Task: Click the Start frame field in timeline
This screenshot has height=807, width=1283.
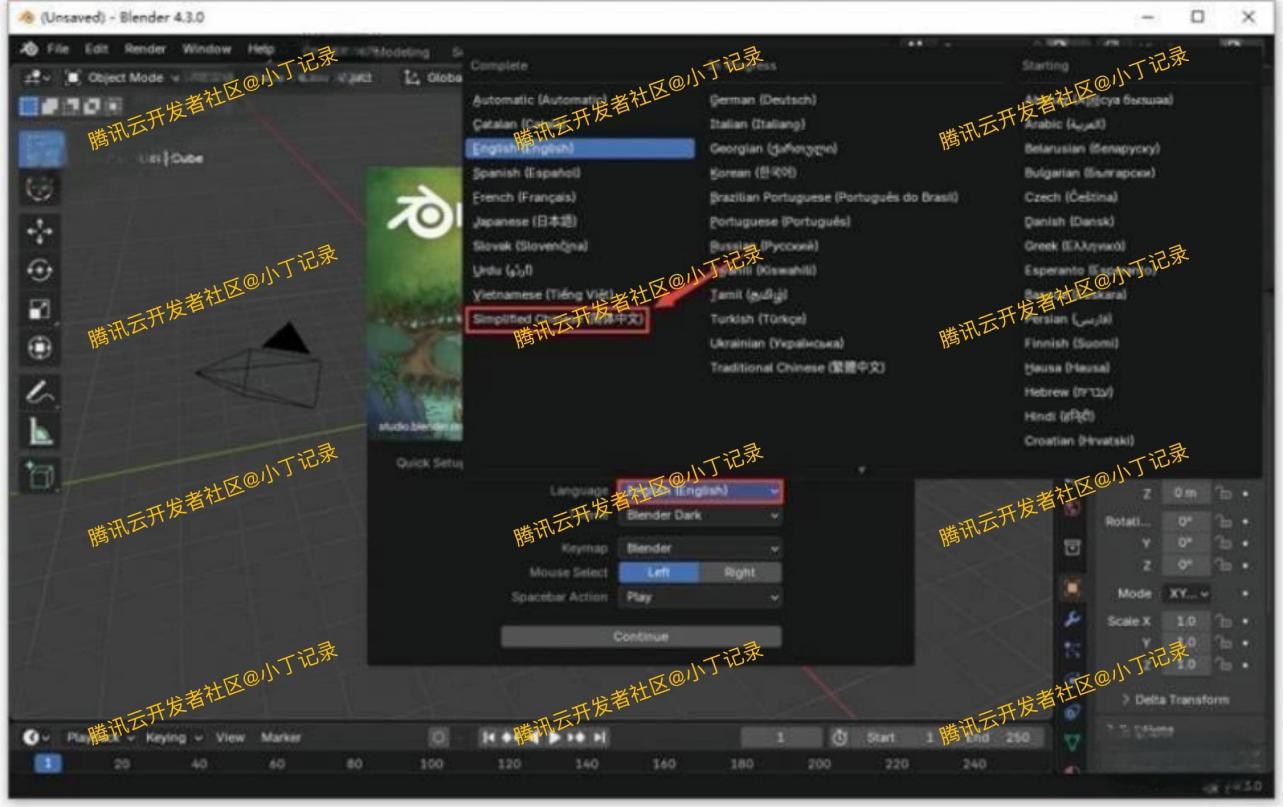Action: 900,738
